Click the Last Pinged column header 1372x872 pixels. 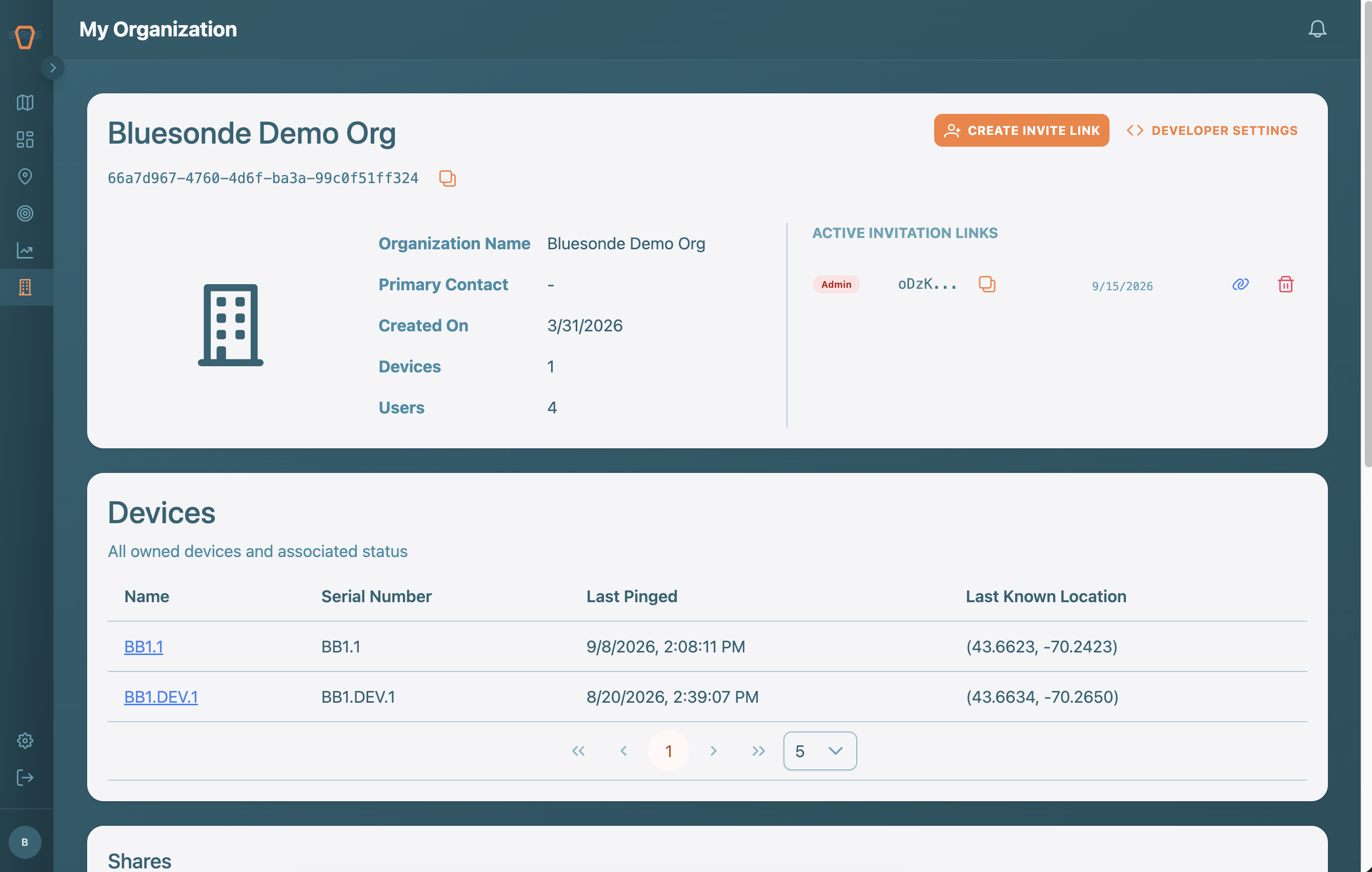coord(631,596)
